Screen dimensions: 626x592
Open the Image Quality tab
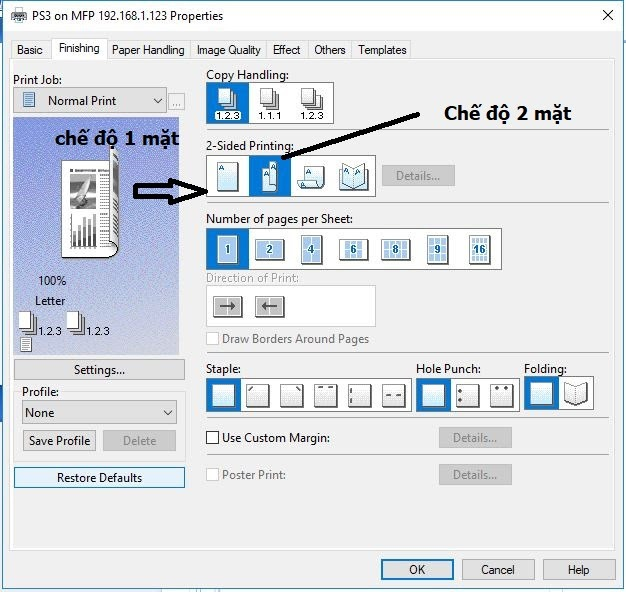point(228,49)
